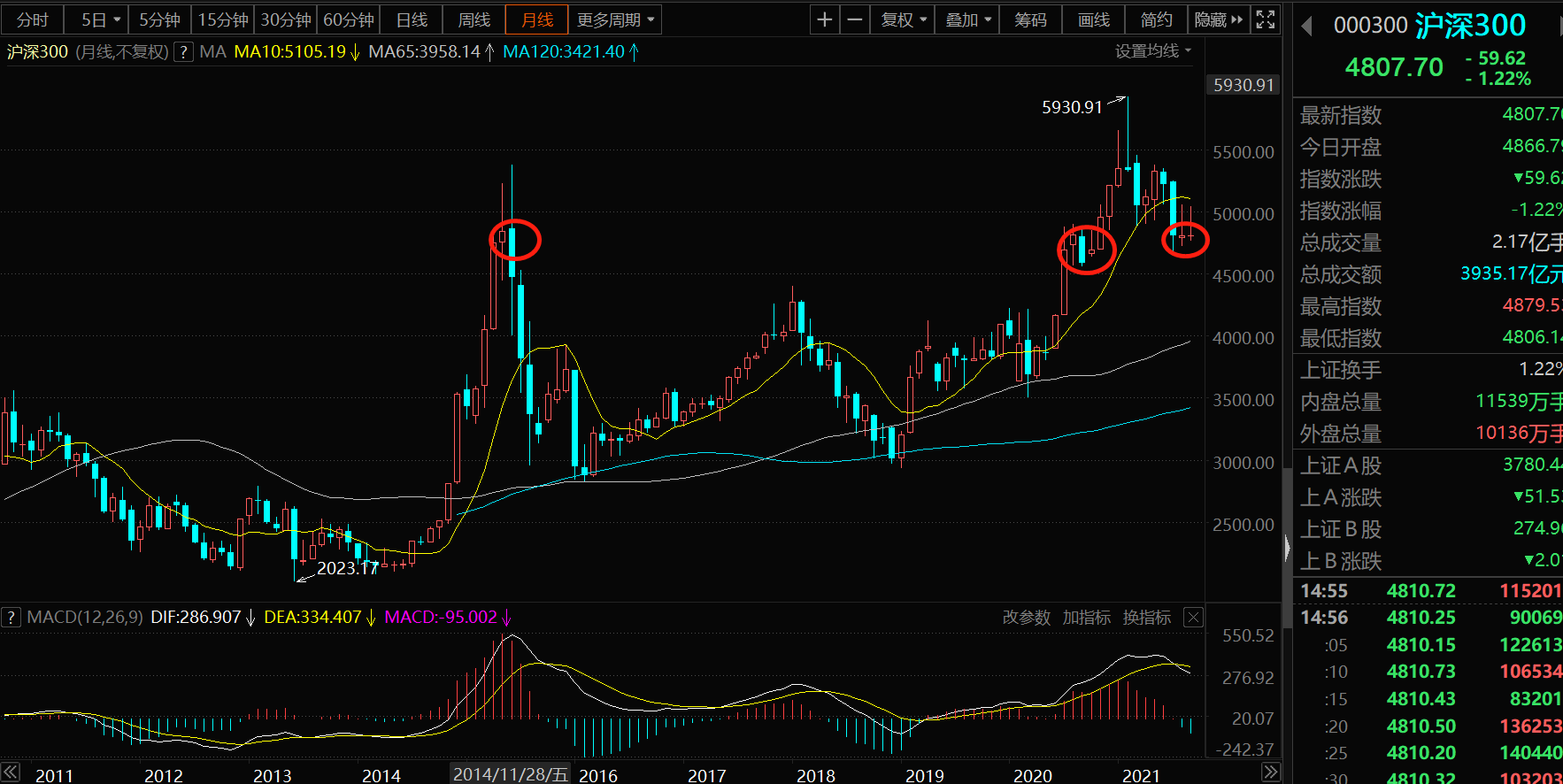Expand the 设置均线 dropdown
This screenshot has height=784, width=1563.
[x=1153, y=51]
